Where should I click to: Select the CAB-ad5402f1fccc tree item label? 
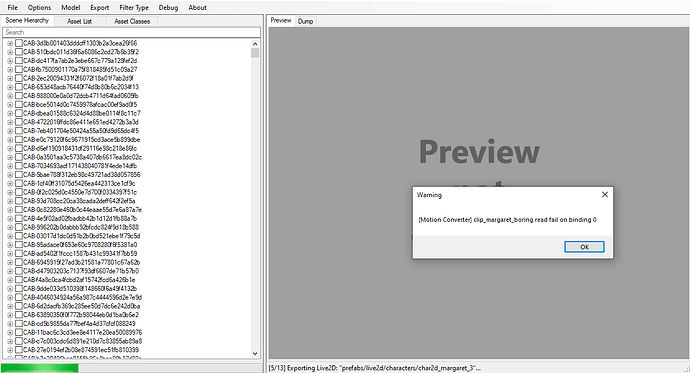80,253
